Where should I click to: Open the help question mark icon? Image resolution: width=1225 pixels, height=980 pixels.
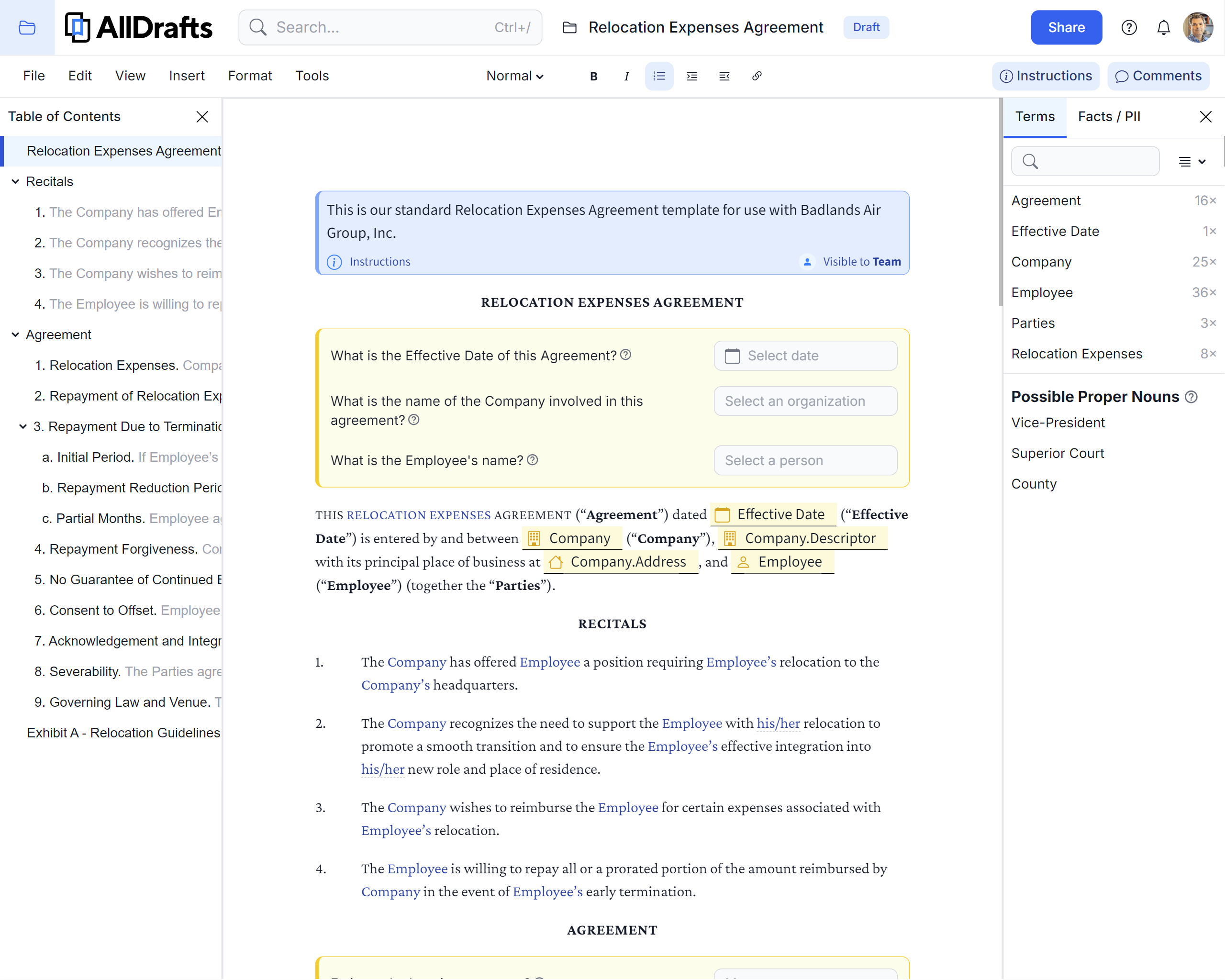pos(1128,27)
